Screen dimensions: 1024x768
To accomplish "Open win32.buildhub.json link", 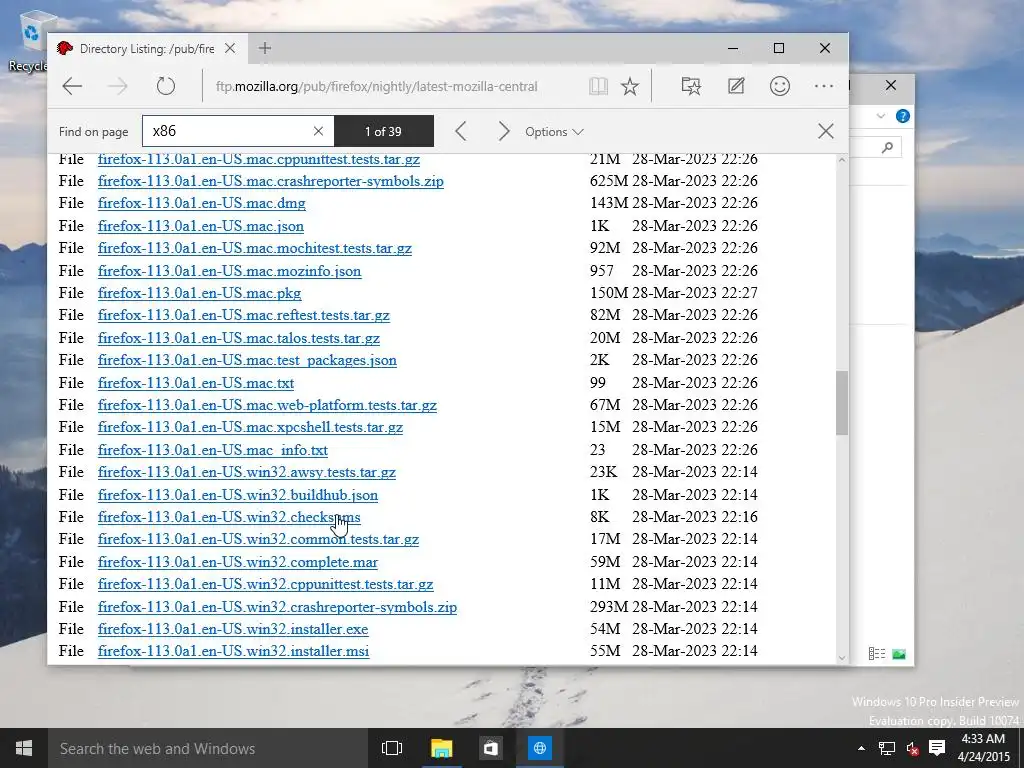I will pyautogui.click(x=238, y=495).
